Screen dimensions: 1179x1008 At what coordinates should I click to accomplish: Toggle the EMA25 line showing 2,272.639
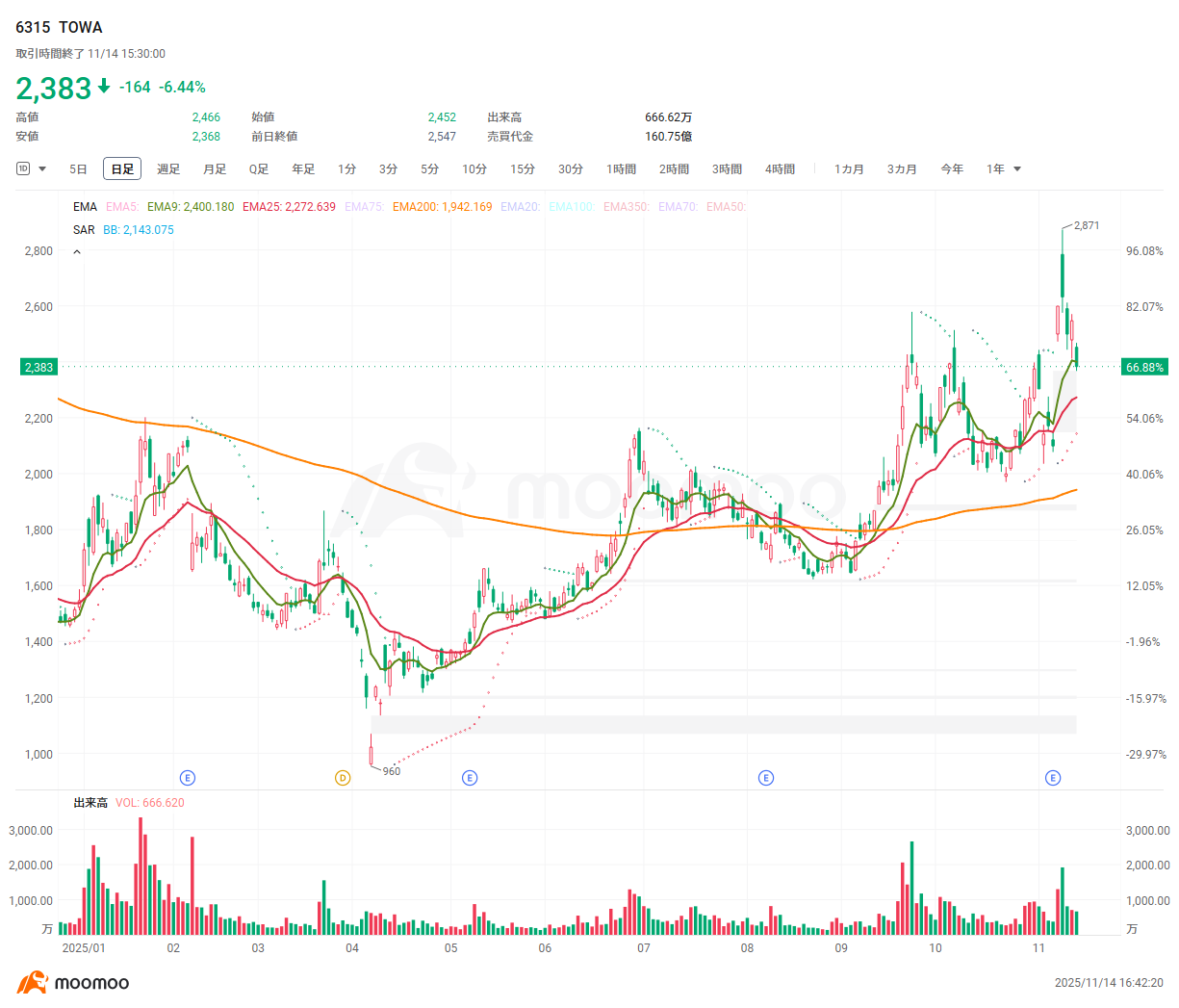289,207
